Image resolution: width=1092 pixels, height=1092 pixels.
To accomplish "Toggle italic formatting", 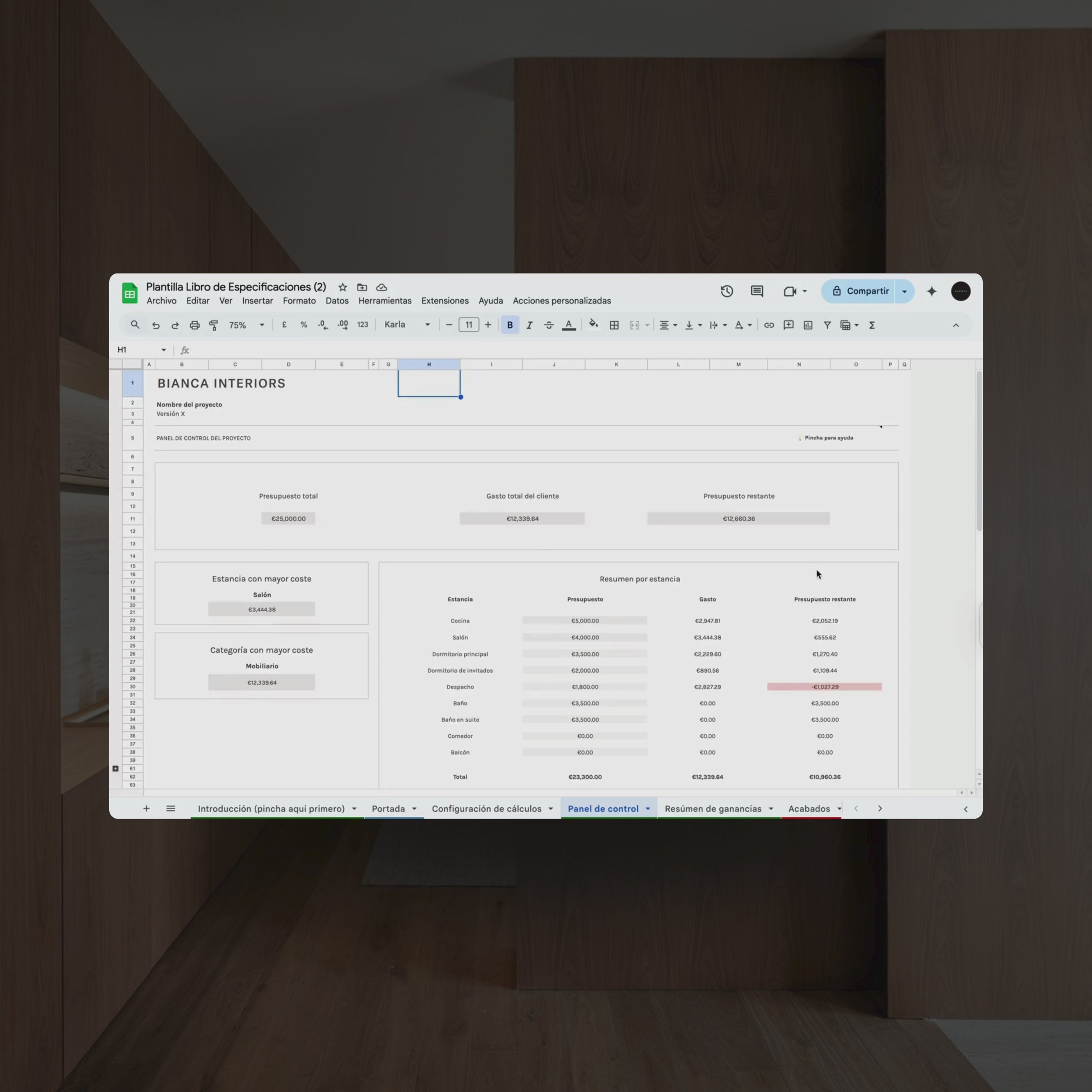I will point(529,325).
